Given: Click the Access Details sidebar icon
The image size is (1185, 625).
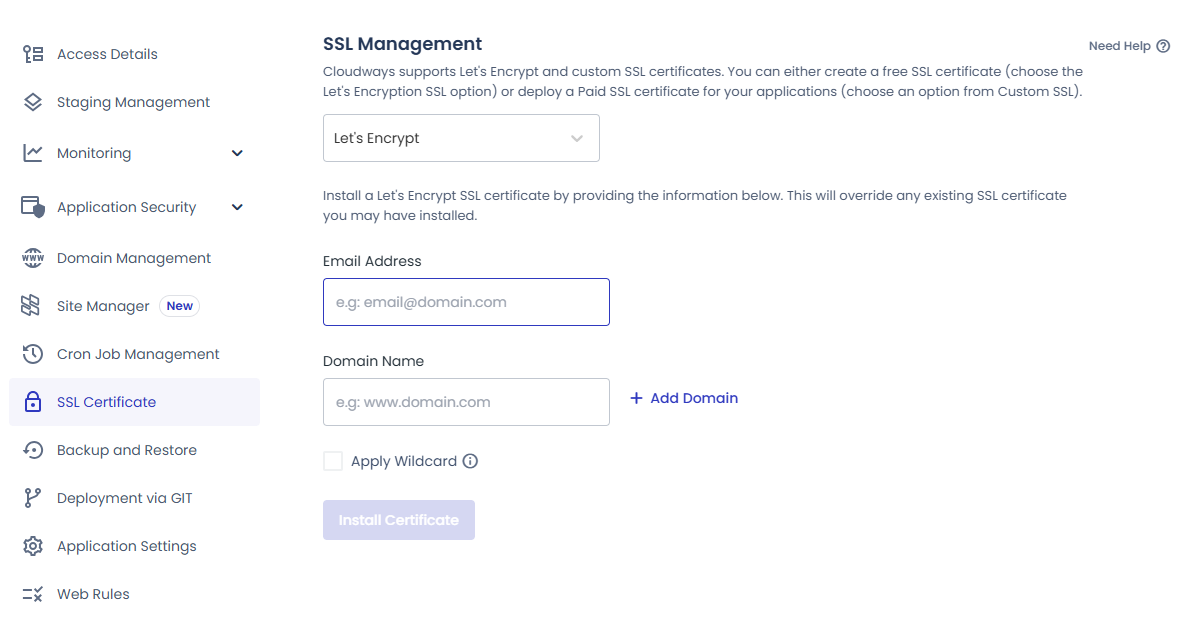Looking at the screenshot, I should 32,54.
